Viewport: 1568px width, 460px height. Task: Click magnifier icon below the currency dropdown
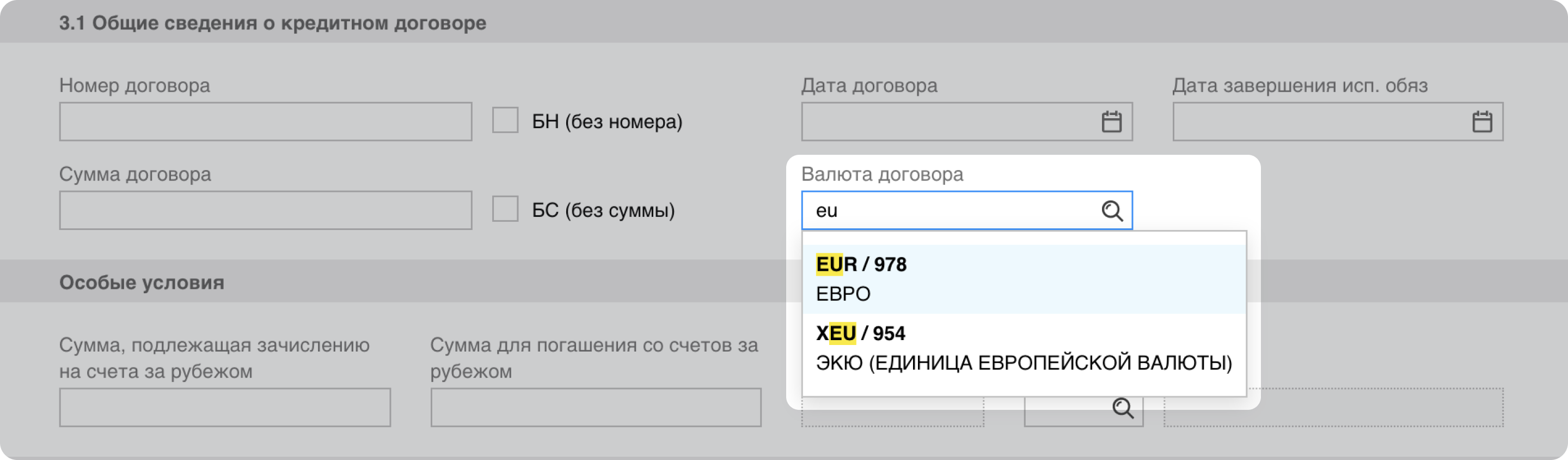pyautogui.click(x=1123, y=408)
